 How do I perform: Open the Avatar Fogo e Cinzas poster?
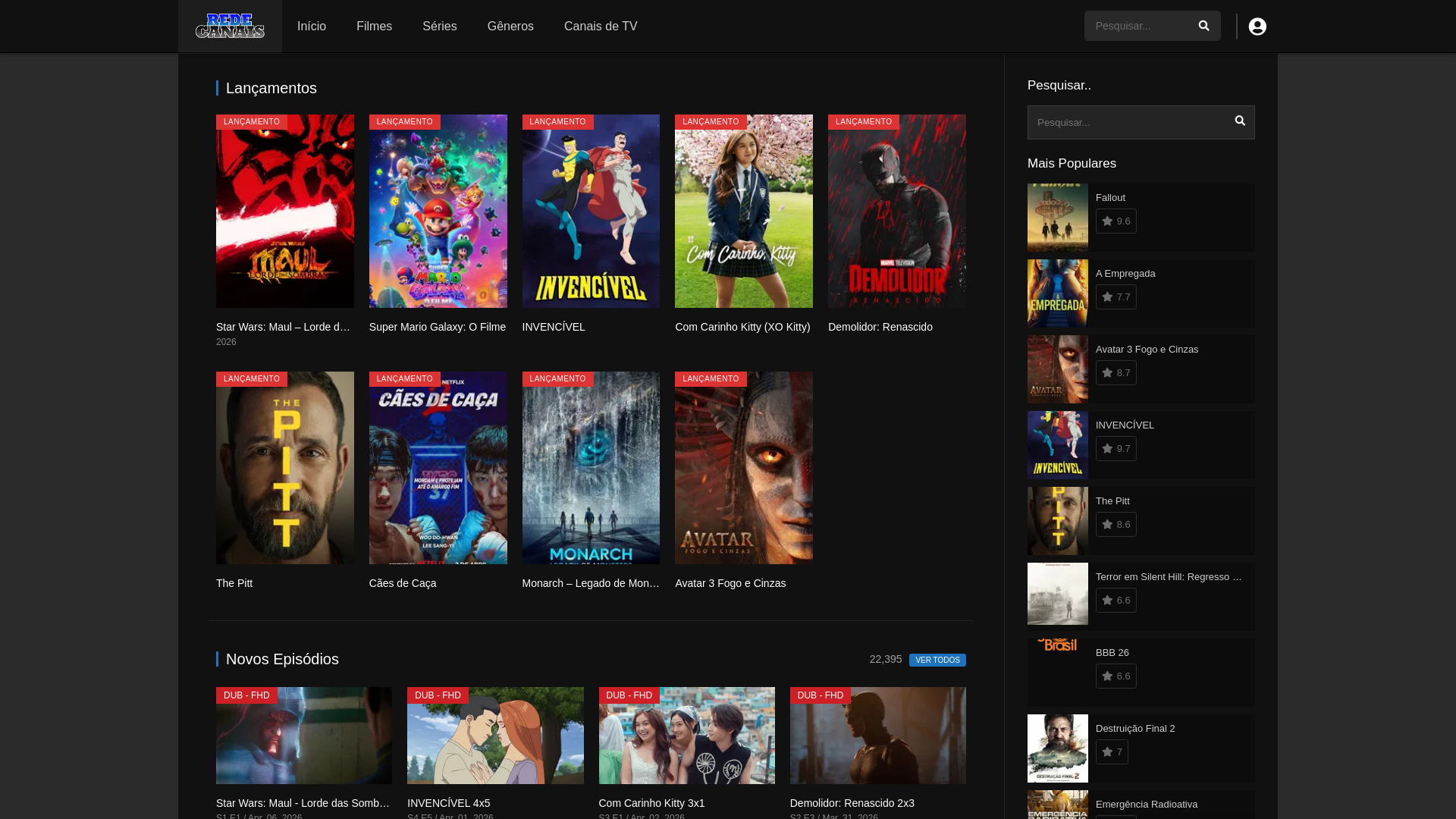[x=743, y=468]
